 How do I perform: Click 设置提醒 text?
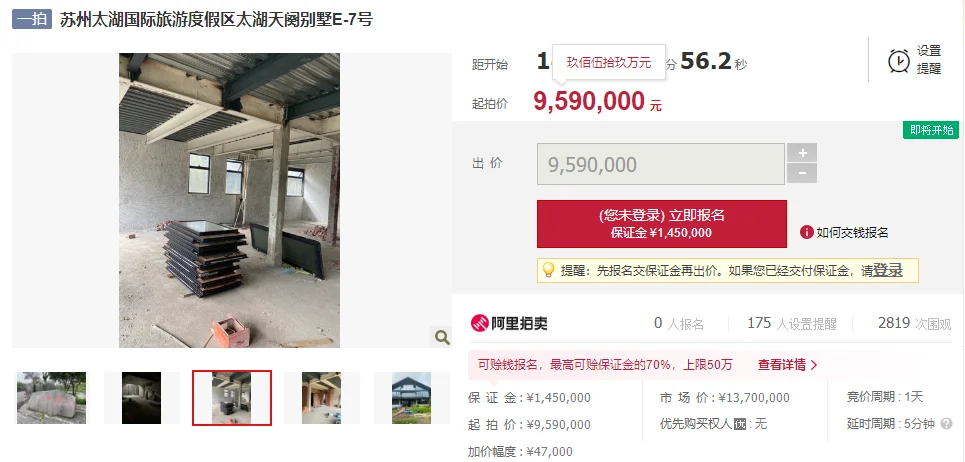click(929, 60)
